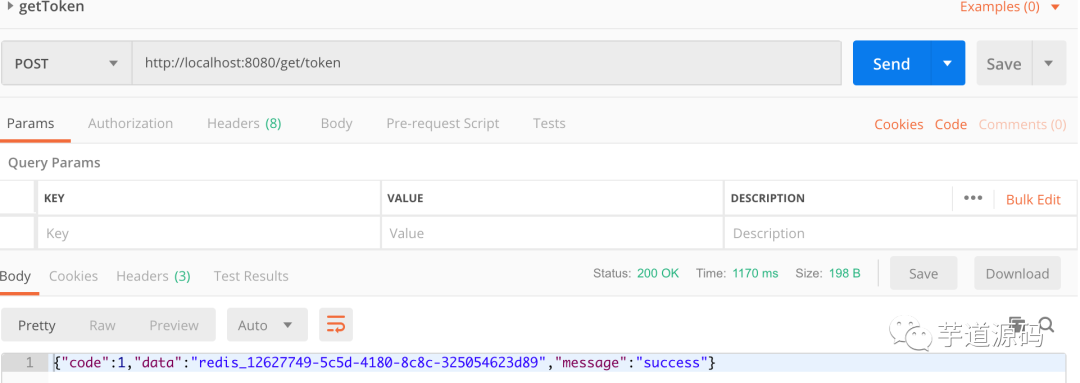The image size is (1080, 383).
Task: Click the Bulk Edit link
Action: 1033,199
